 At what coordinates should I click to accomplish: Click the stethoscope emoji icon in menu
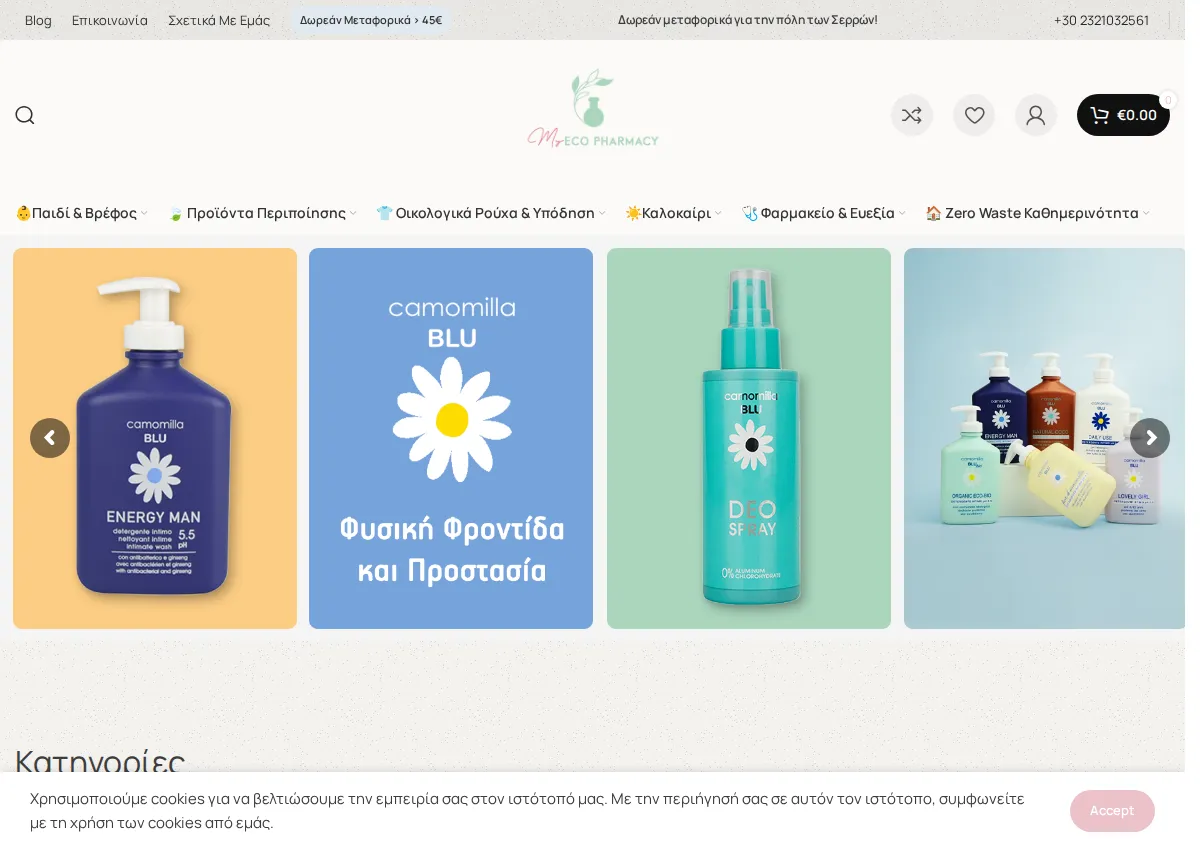tap(750, 213)
